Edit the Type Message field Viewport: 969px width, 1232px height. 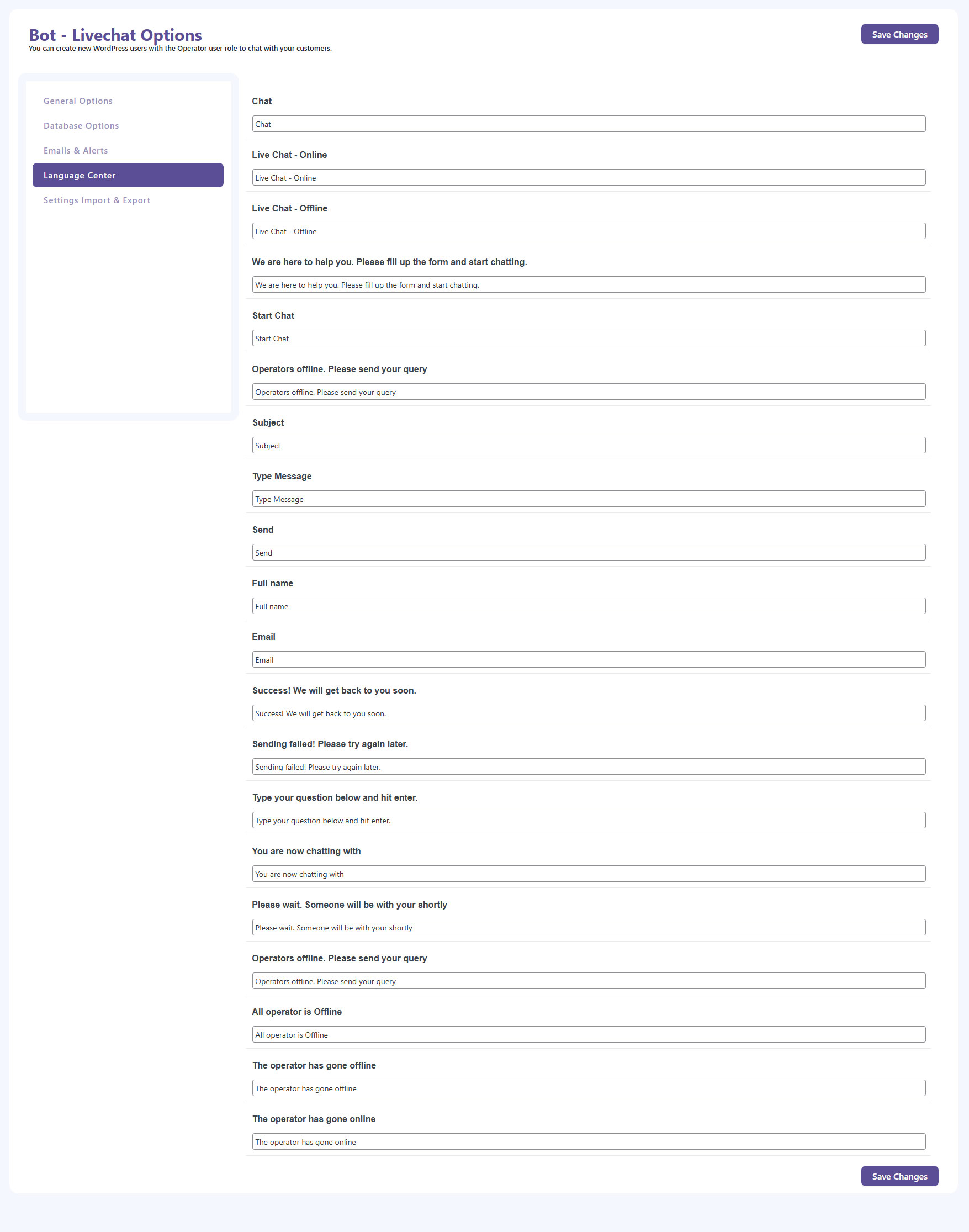pos(589,499)
